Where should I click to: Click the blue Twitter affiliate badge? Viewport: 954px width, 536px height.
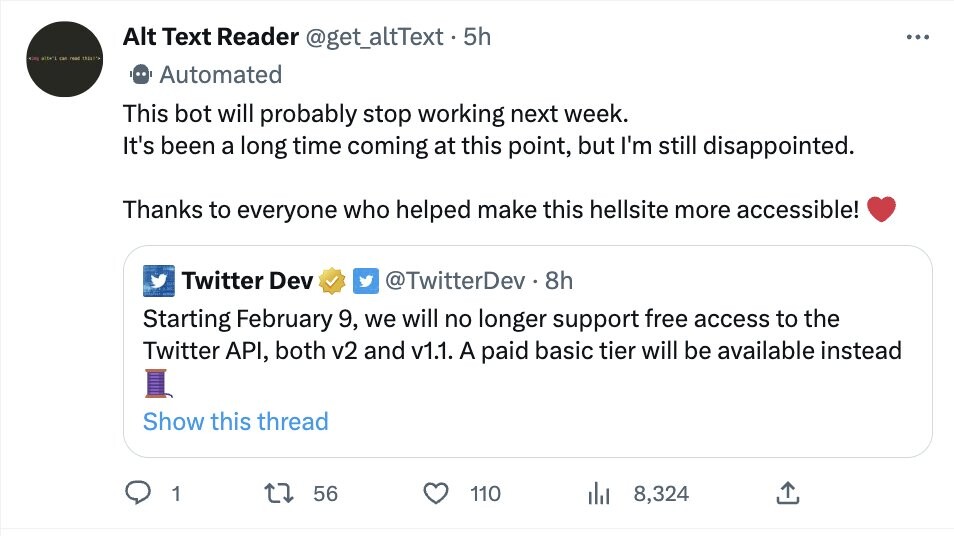click(x=365, y=281)
